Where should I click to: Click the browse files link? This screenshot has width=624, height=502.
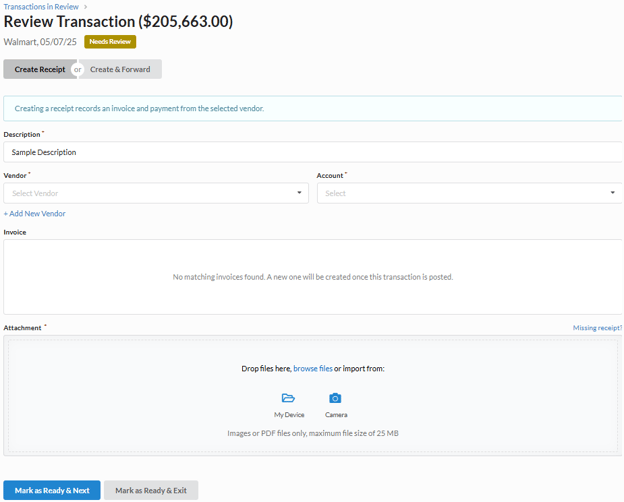(x=313, y=369)
